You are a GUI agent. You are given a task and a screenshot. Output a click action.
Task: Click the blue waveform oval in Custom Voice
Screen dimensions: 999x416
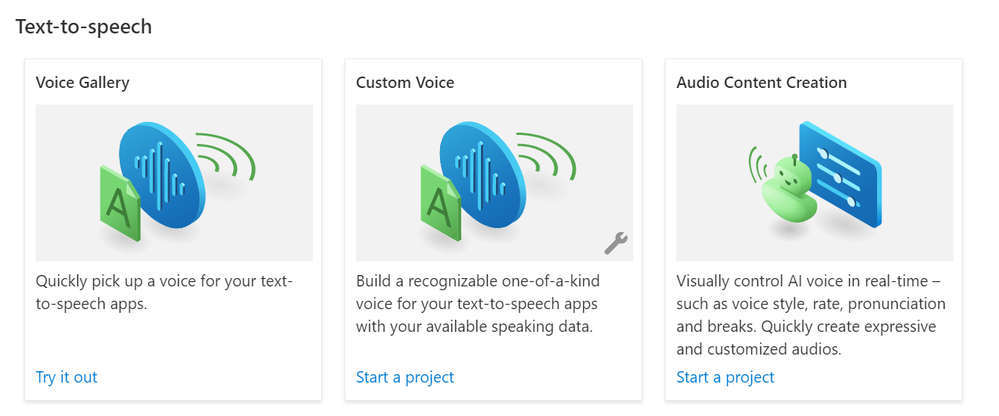coord(481,164)
